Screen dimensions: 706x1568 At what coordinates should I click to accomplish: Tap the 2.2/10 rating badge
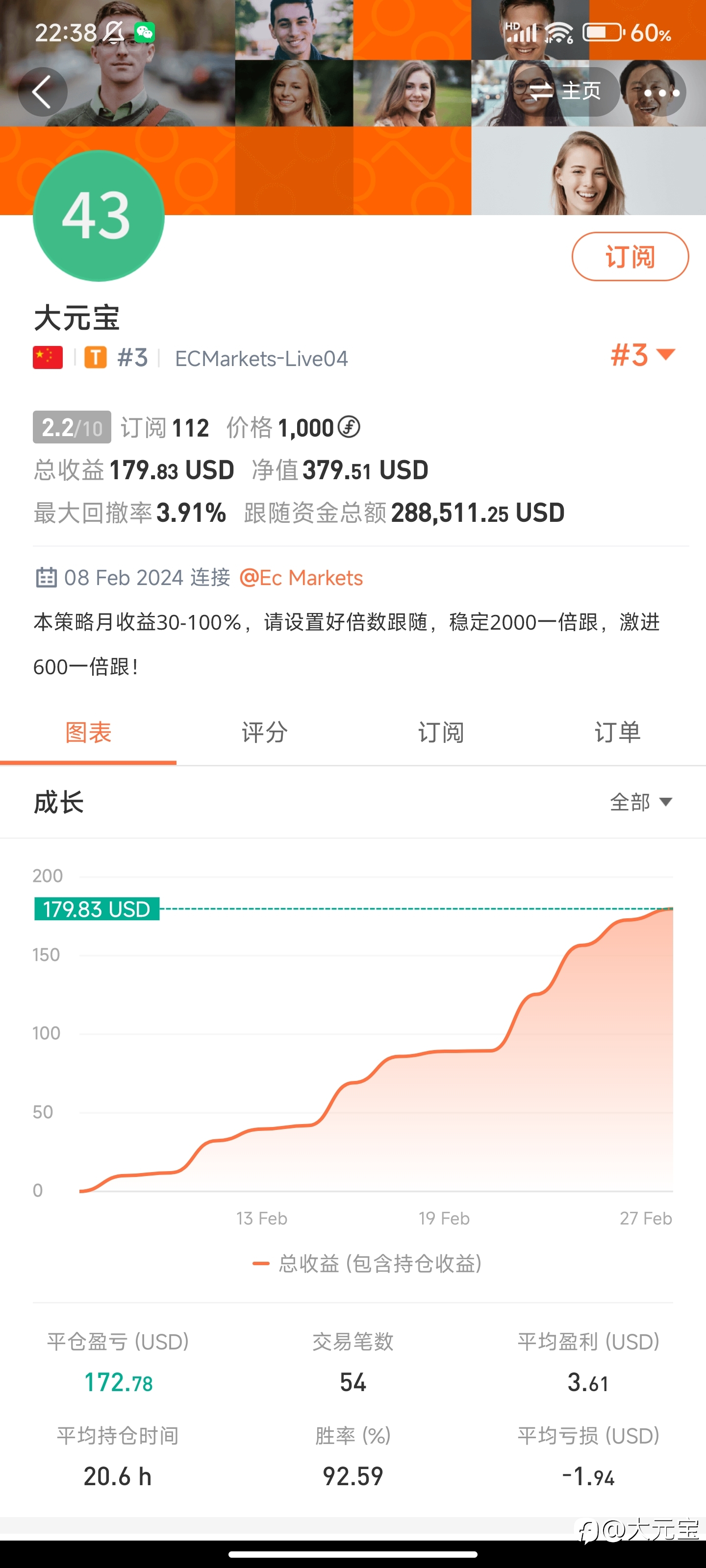(72, 428)
